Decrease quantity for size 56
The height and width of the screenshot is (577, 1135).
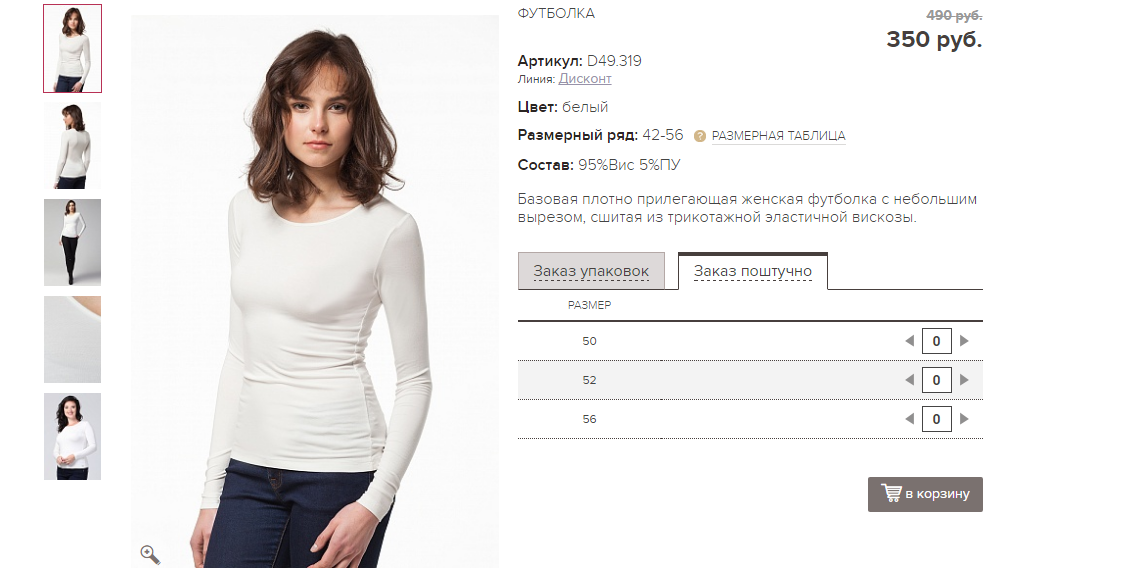[x=910, y=418]
